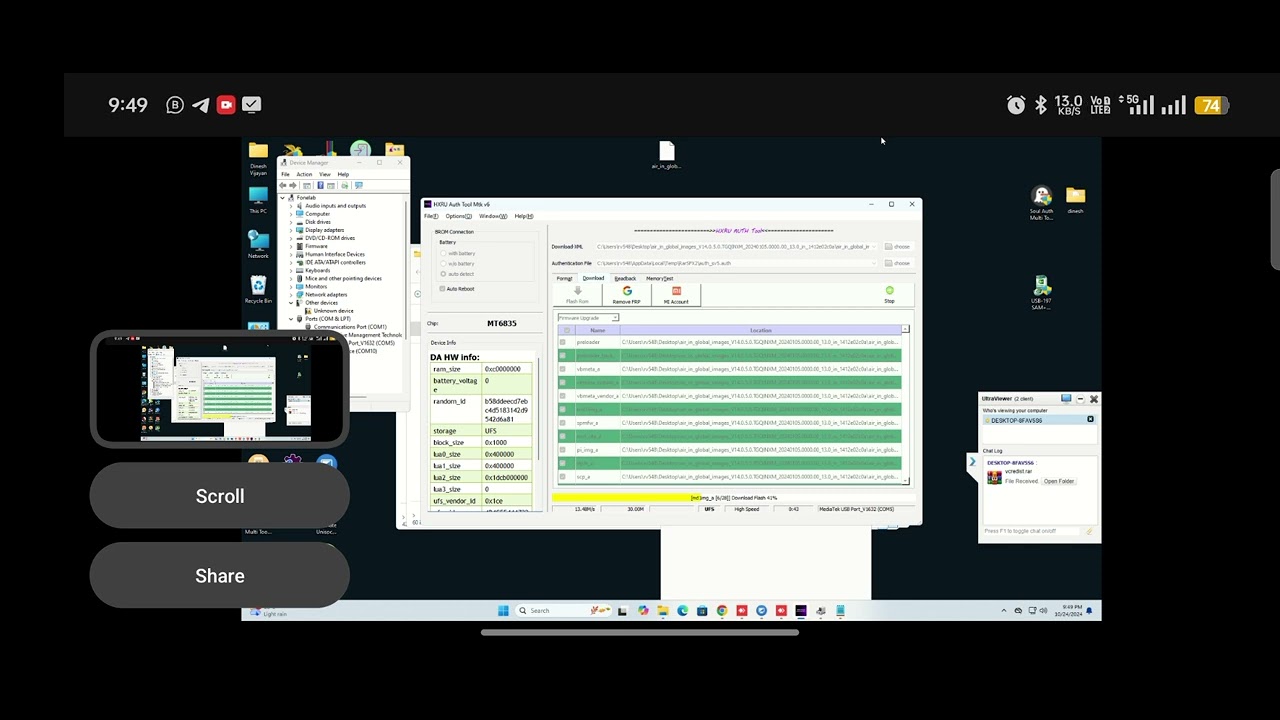Click the green Stop icon
This screenshot has width=1280, height=720.
coord(889,290)
